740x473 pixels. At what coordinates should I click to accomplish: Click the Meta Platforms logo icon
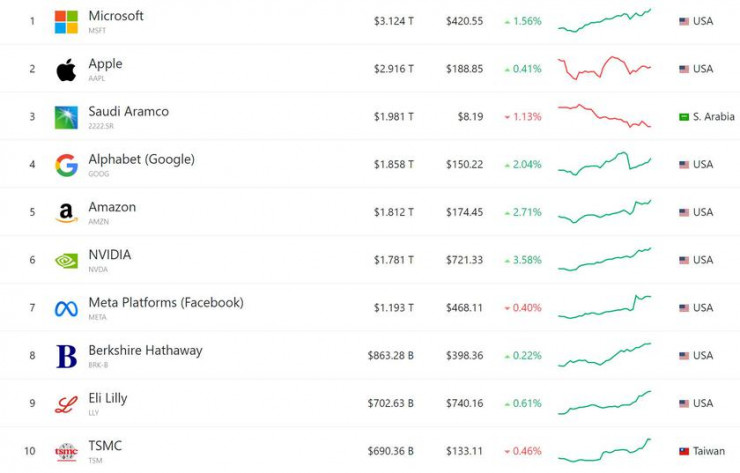pyautogui.click(x=66, y=308)
